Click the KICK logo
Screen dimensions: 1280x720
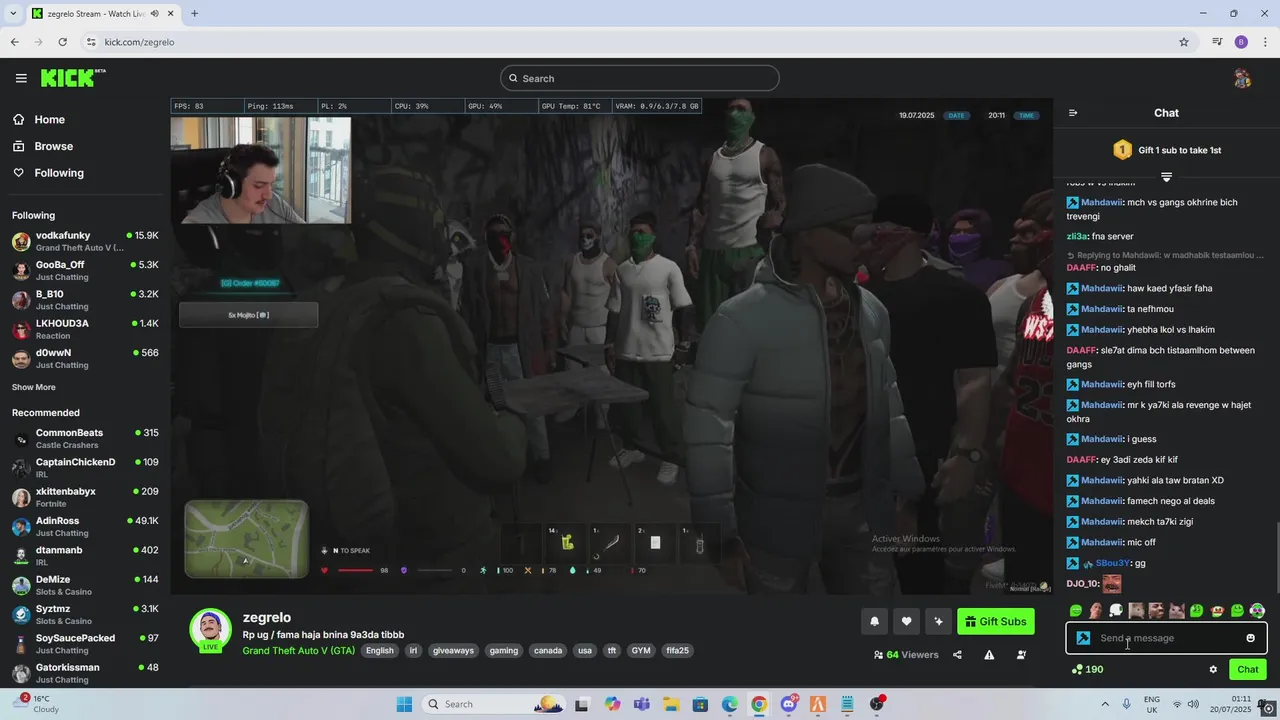(x=72, y=78)
